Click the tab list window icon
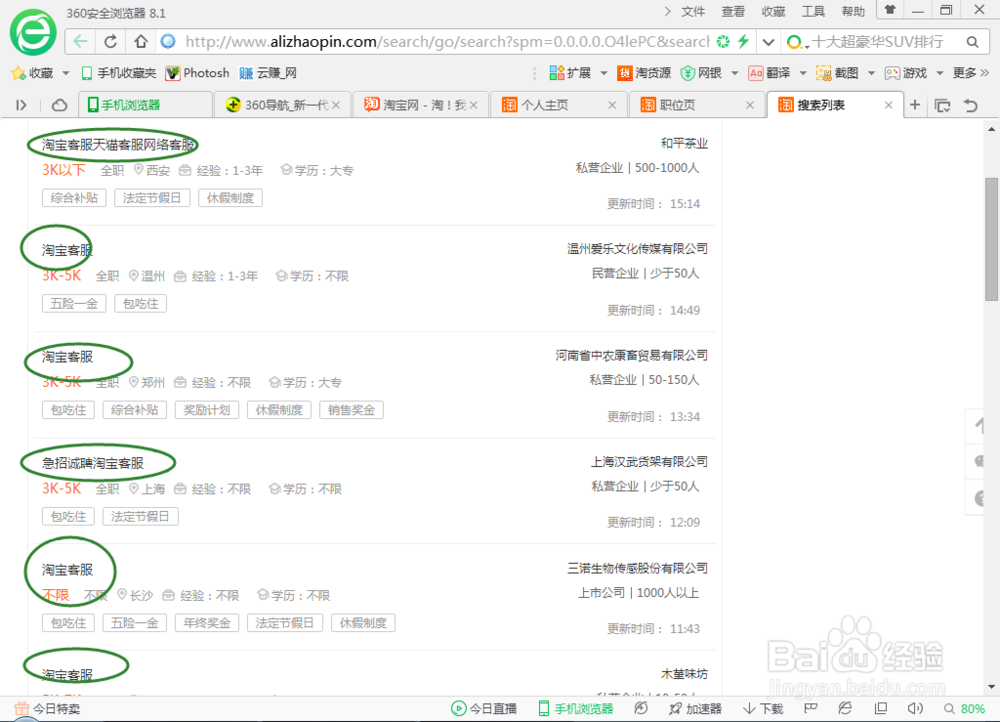The image size is (1000, 722). (943, 105)
